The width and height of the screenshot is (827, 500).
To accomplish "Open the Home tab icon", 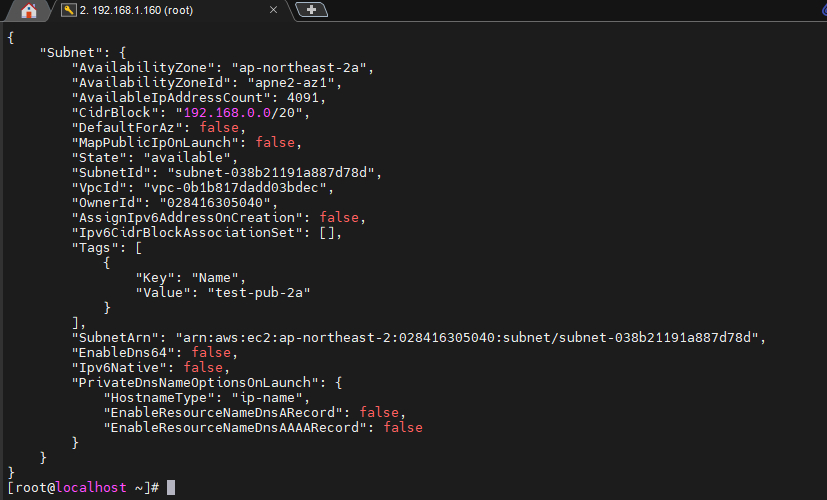I will pos(28,10).
